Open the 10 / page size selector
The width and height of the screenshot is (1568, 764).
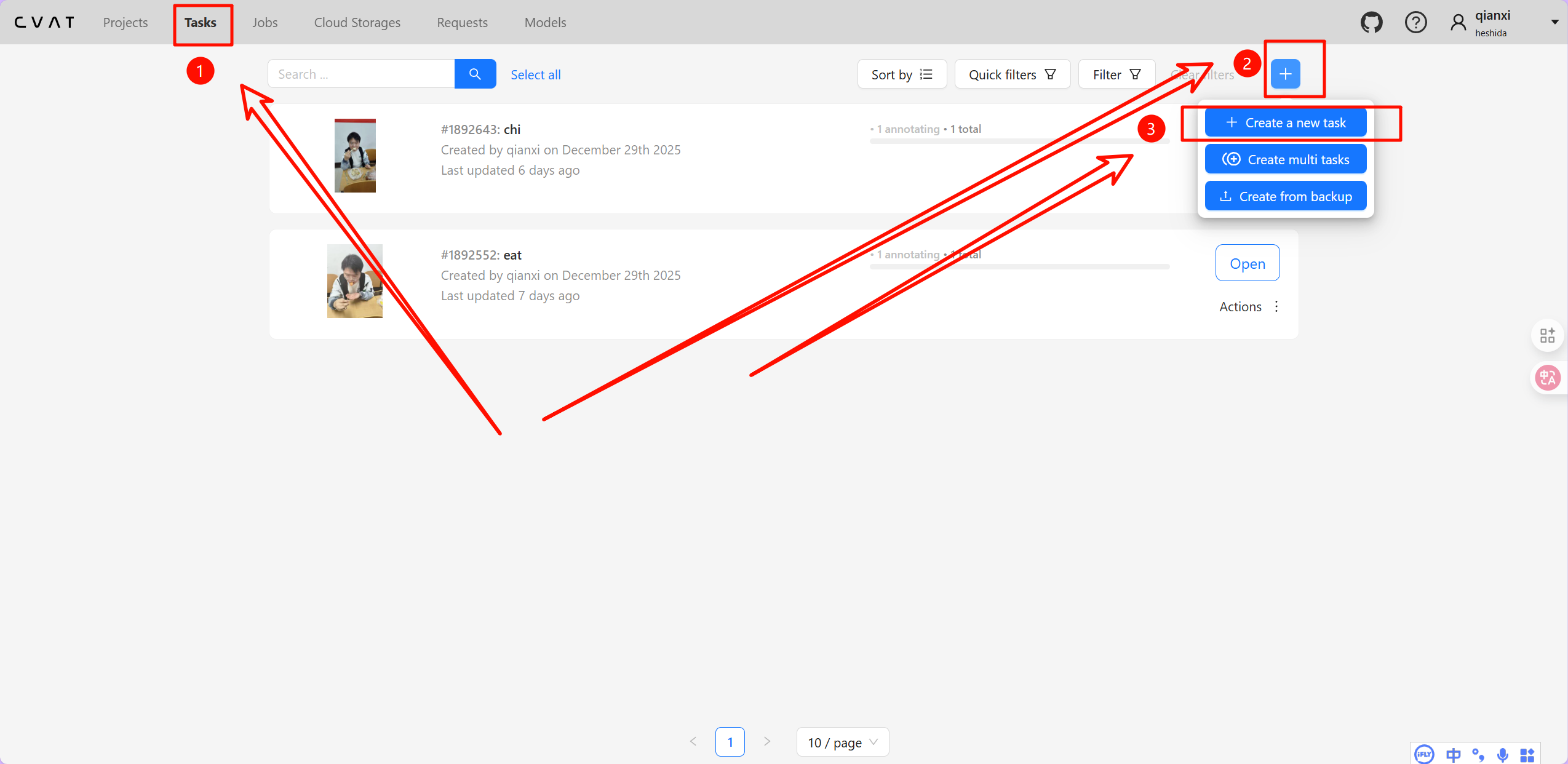coord(842,742)
